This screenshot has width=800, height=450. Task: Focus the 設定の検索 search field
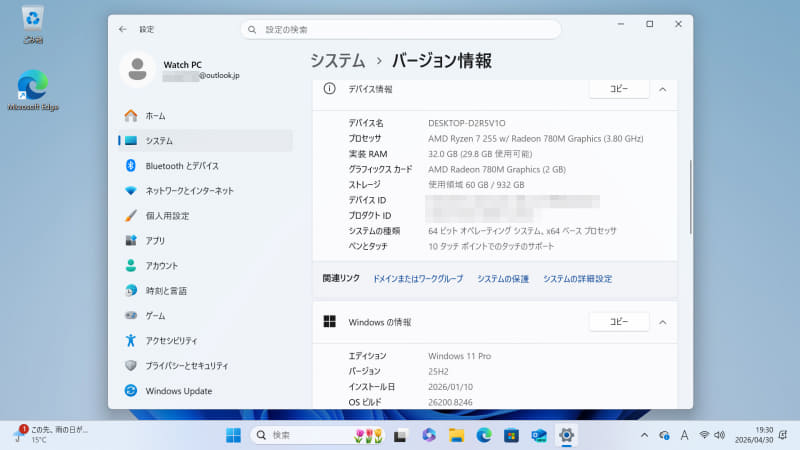point(401,30)
